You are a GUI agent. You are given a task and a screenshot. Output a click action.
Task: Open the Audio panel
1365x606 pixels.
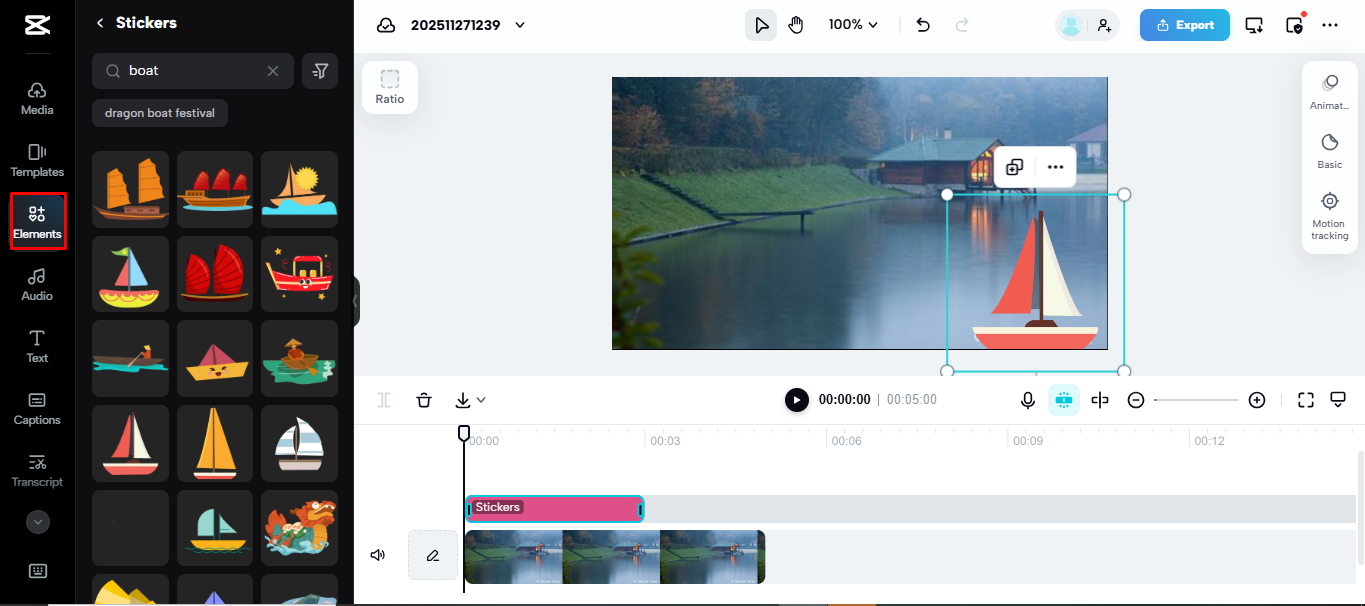pos(36,285)
